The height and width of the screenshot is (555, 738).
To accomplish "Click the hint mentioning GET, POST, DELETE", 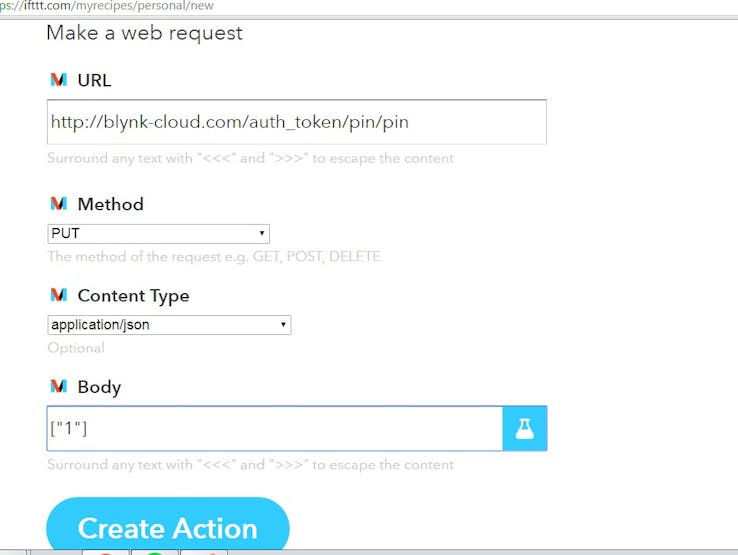I will tap(215, 257).
